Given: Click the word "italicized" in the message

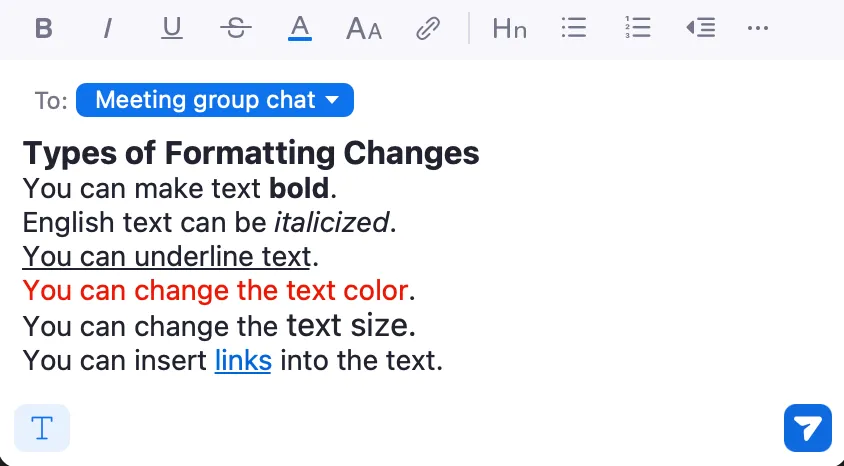Looking at the screenshot, I should click(x=331, y=222).
